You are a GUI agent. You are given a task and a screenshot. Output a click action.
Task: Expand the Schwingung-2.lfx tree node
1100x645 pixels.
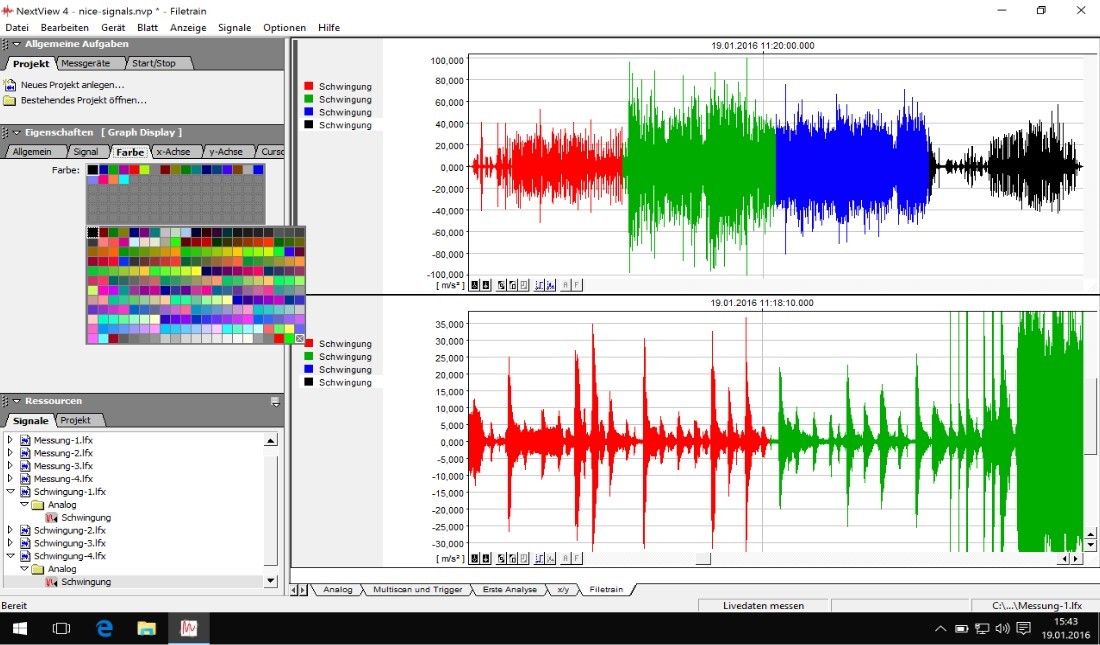pos(11,530)
